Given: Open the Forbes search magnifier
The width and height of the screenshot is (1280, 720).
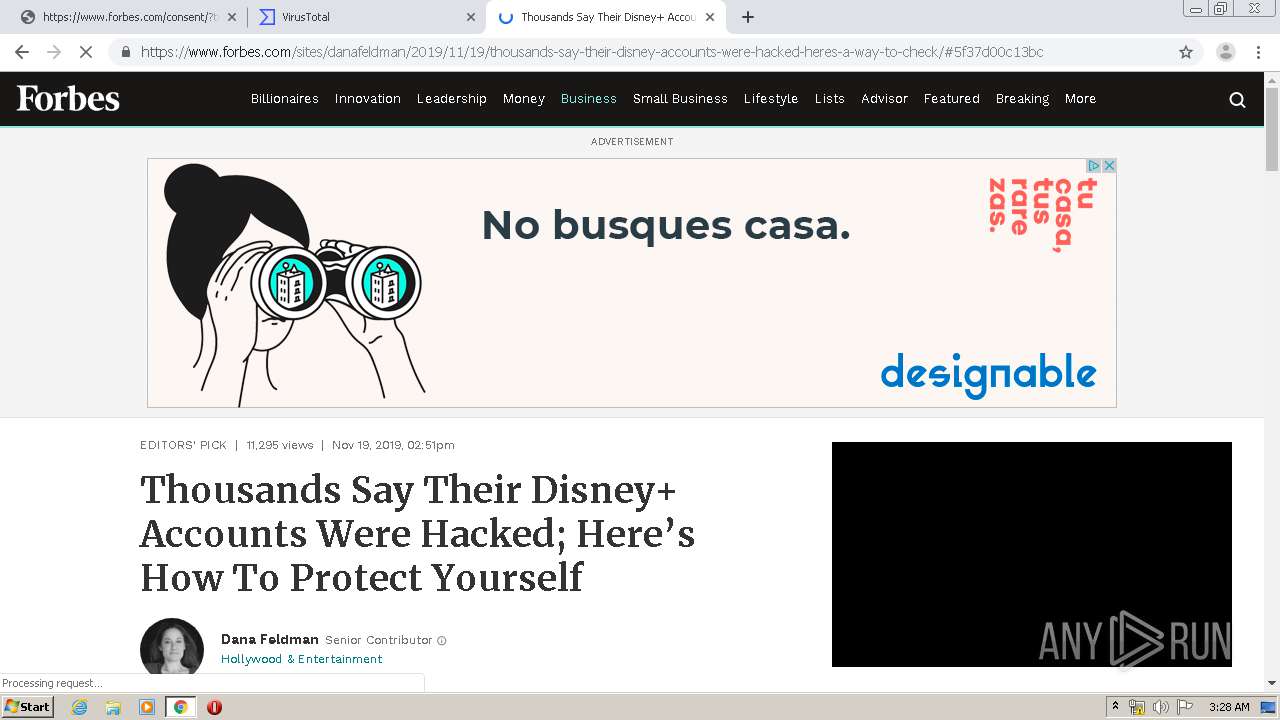Looking at the screenshot, I should coord(1237,99).
